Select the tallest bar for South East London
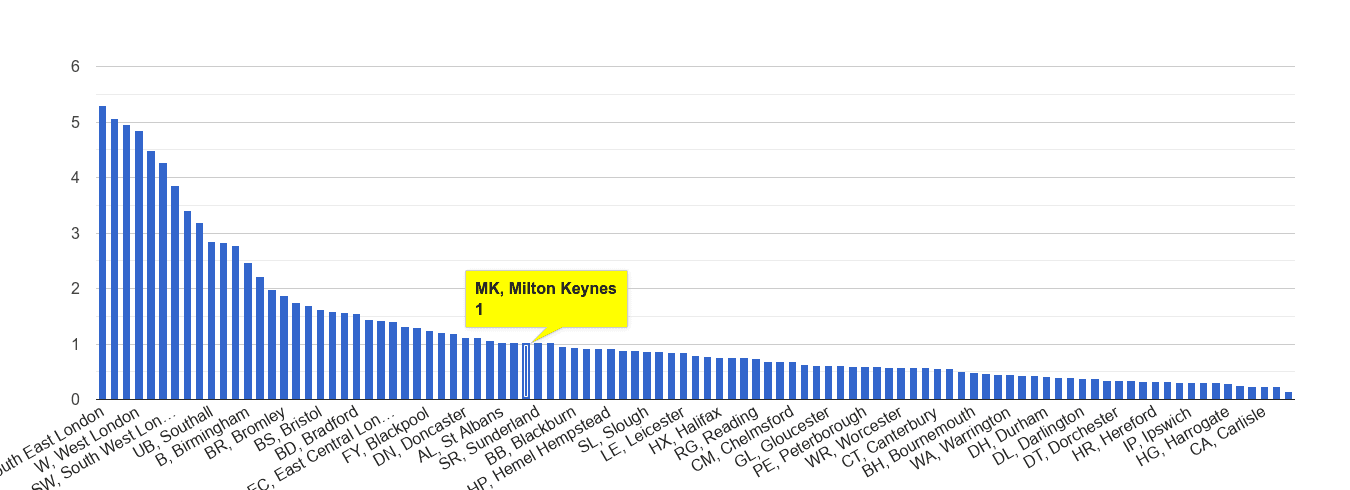Screen dimensions: 1350x490 click(x=103, y=253)
